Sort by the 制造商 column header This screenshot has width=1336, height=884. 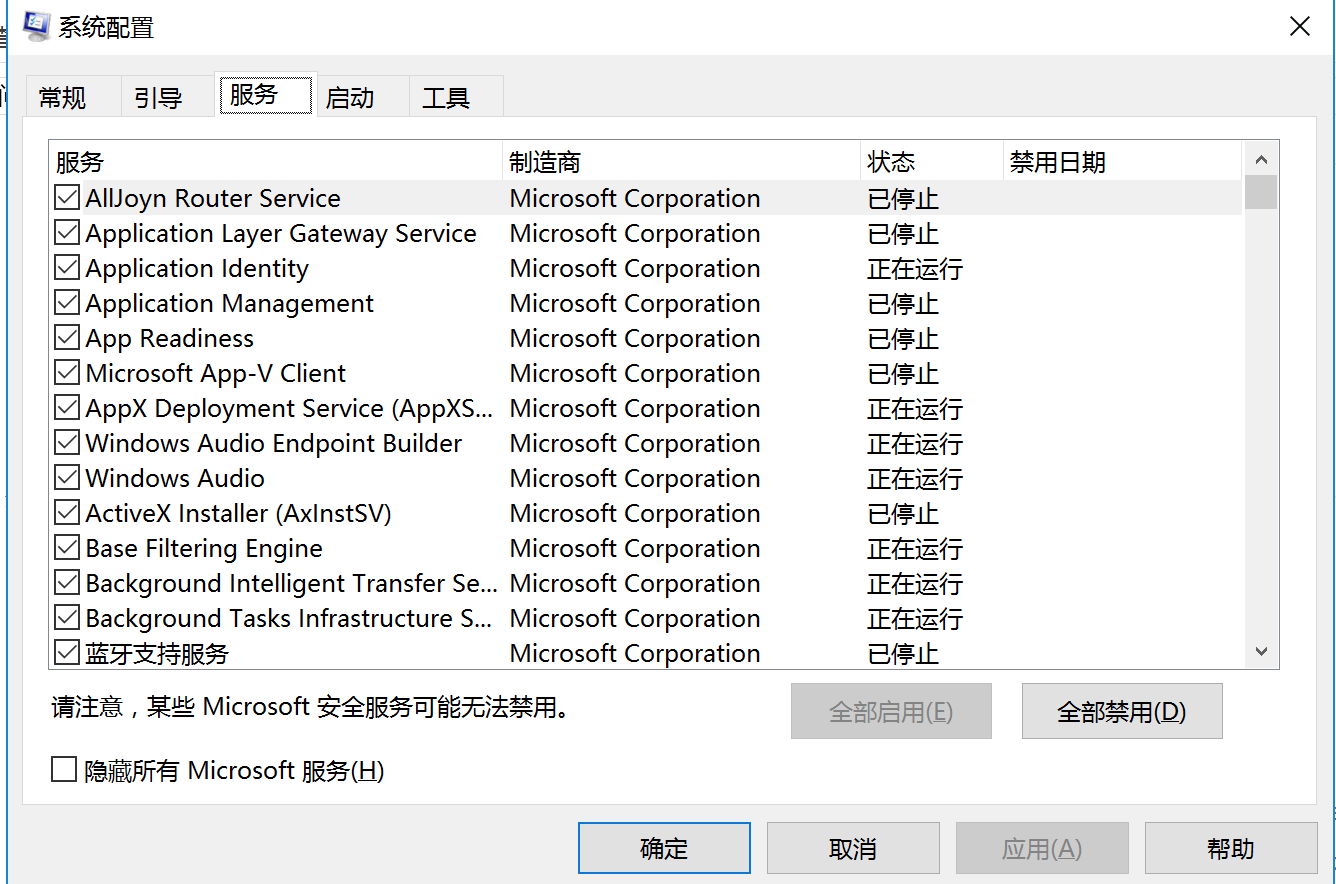click(x=681, y=162)
